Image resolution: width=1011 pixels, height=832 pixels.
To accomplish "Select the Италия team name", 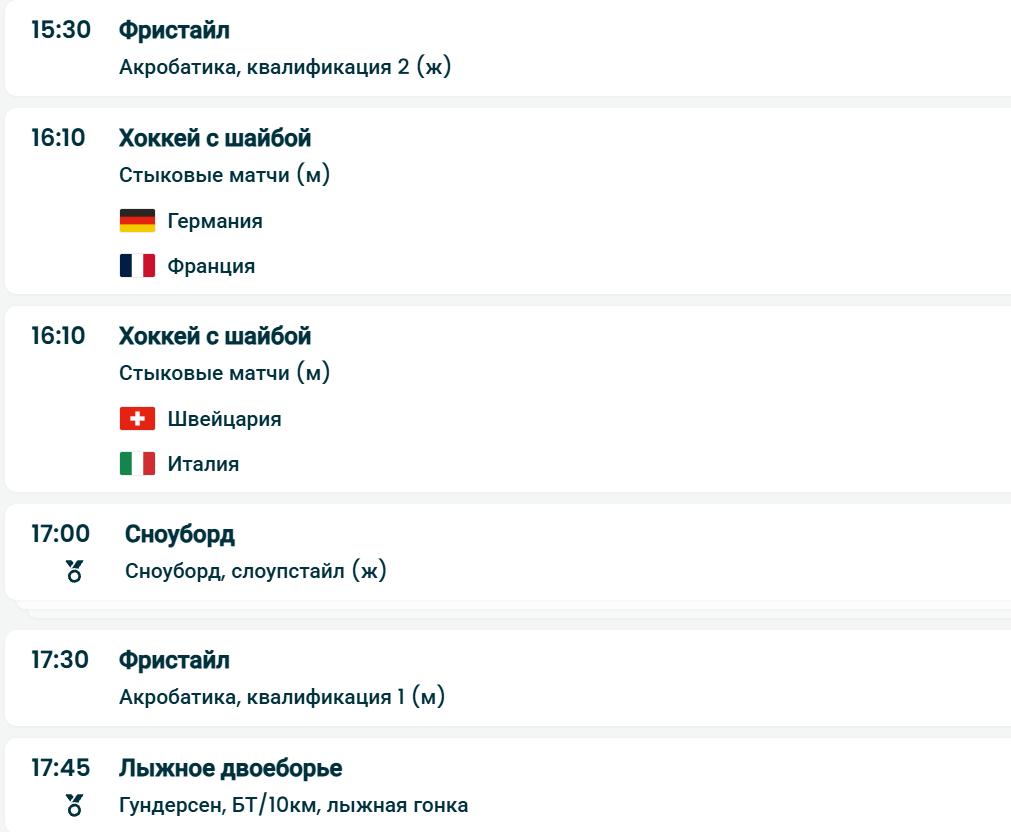I will pyautogui.click(x=203, y=464).
